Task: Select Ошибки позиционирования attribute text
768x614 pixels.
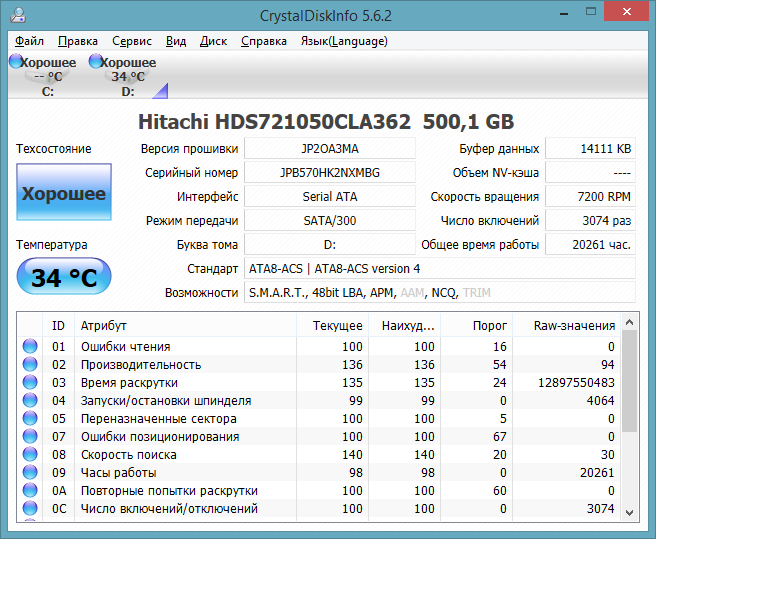Action: [160, 437]
